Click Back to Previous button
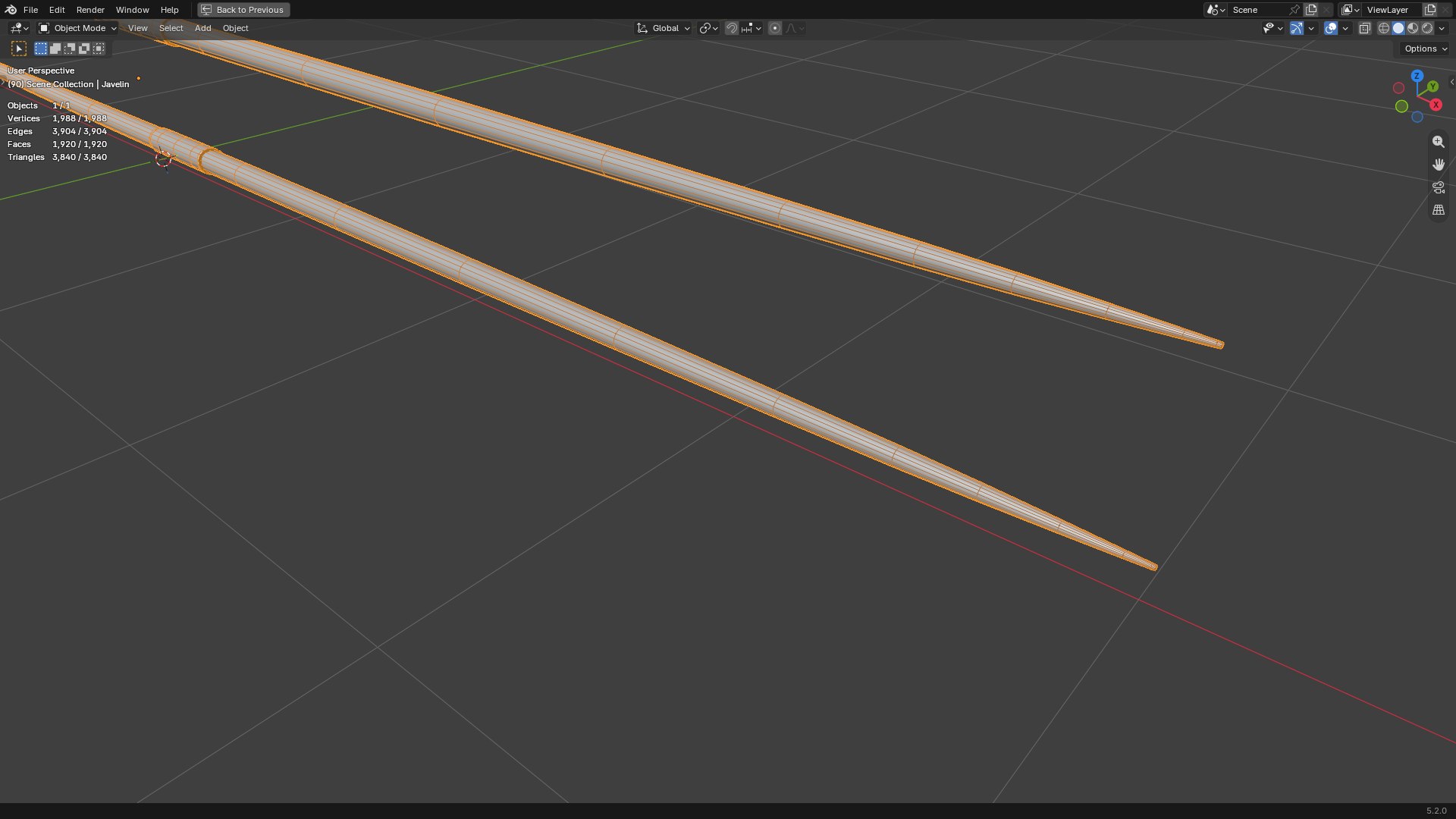 (x=243, y=10)
